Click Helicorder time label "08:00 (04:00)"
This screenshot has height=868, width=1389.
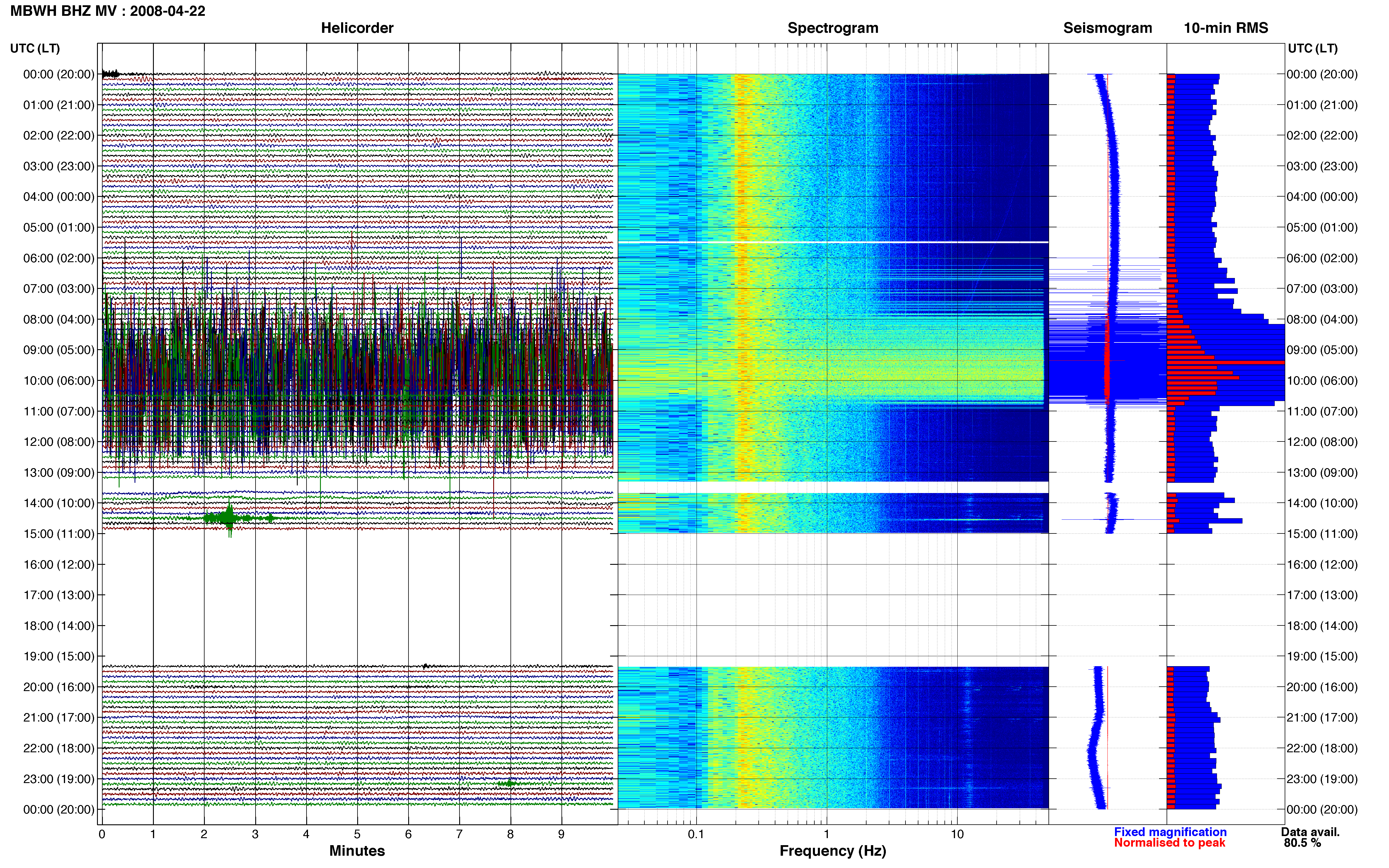(x=59, y=319)
